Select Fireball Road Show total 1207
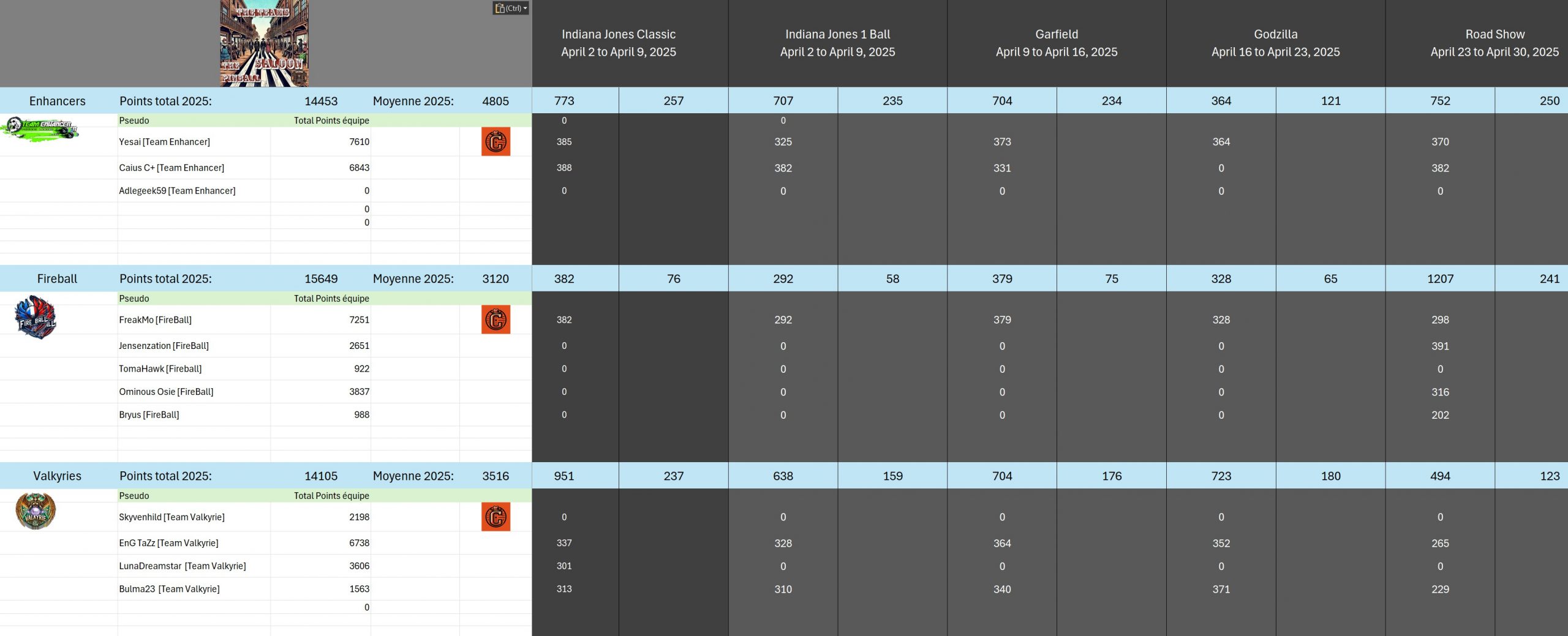This screenshot has width=1568, height=636. tap(1440, 279)
